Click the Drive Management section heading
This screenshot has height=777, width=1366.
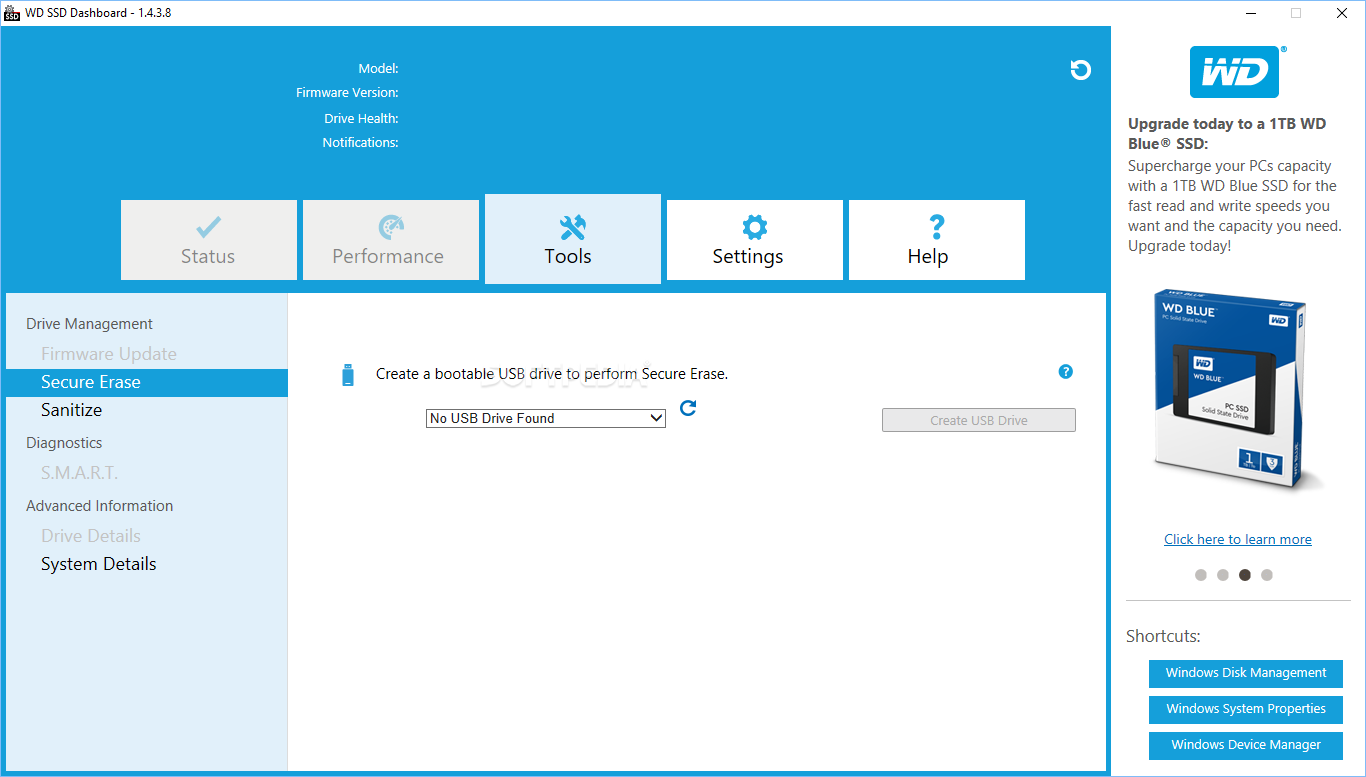[89, 324]
